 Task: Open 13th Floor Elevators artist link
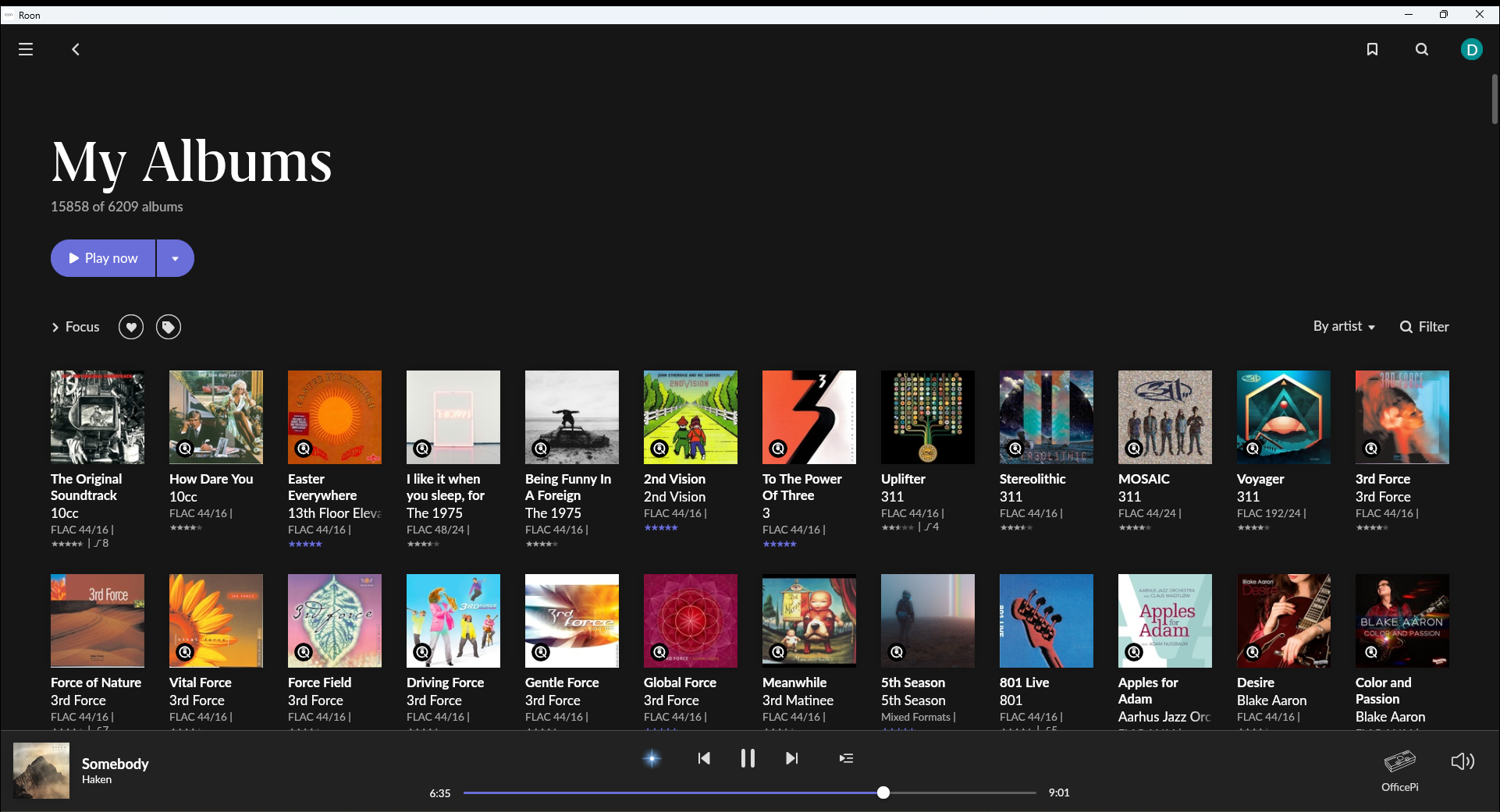click(335, 513)
